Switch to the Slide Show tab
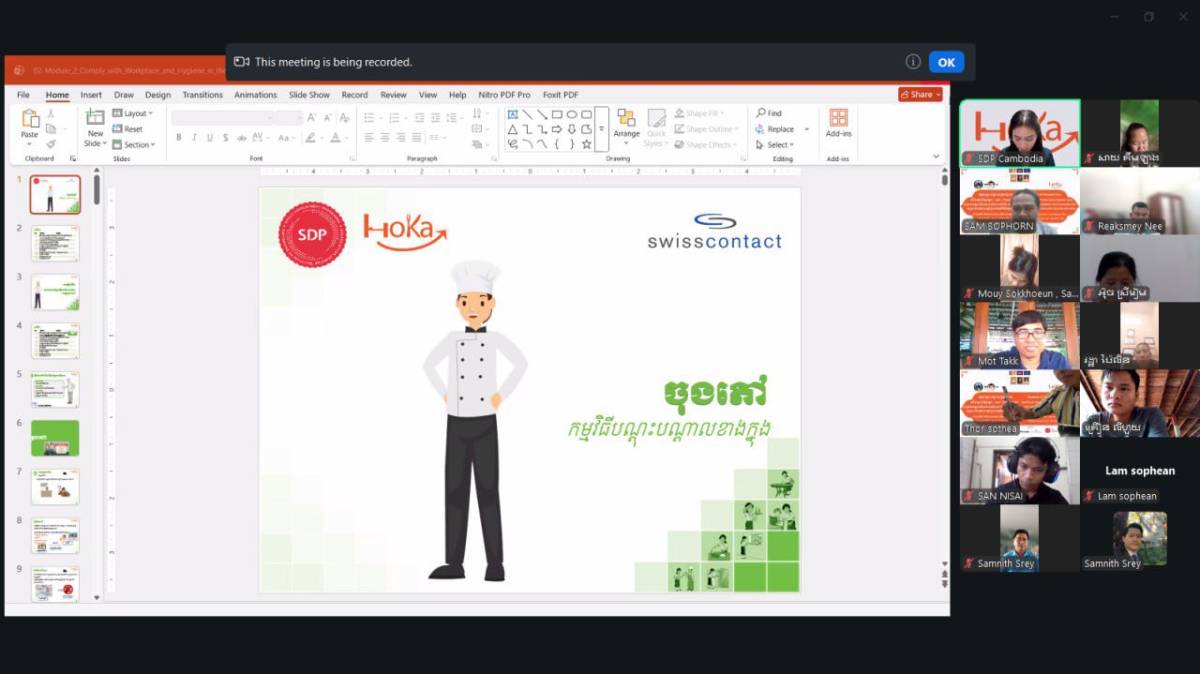Image resolution: width=1200 pixels, height=674 pixels. coord(309,95)
